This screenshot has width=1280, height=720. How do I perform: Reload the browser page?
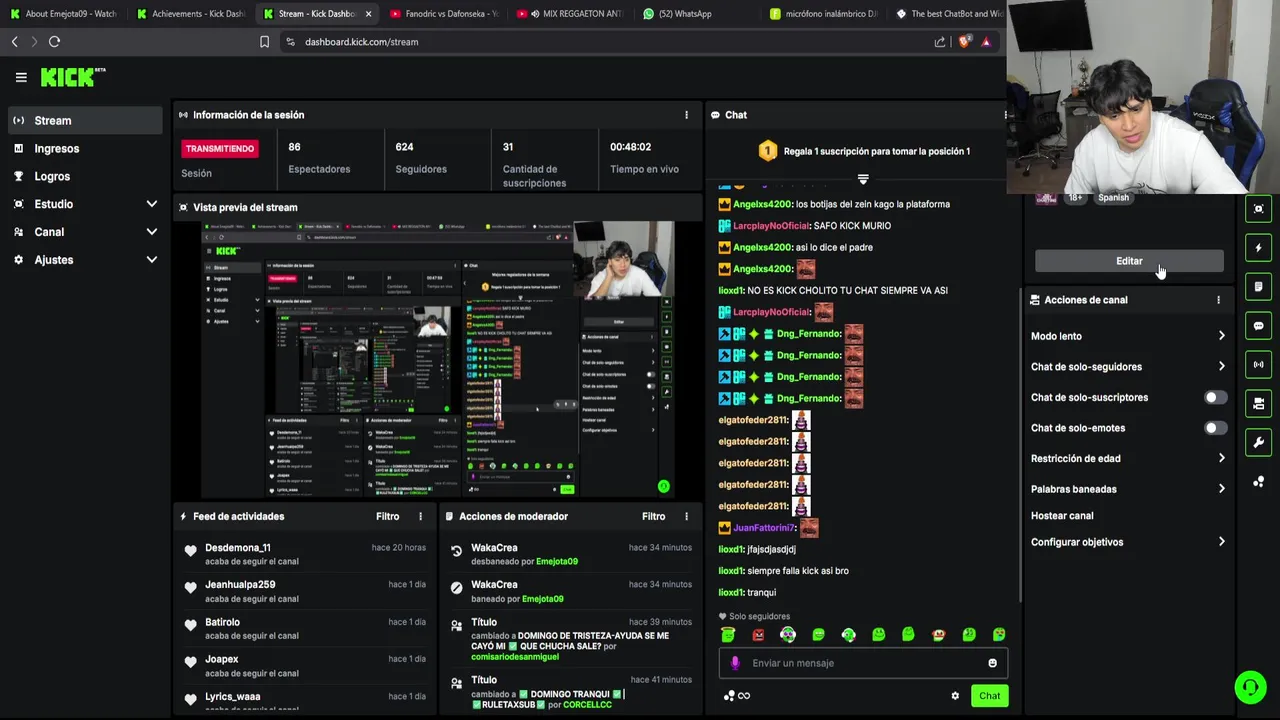tap(54, 42)
